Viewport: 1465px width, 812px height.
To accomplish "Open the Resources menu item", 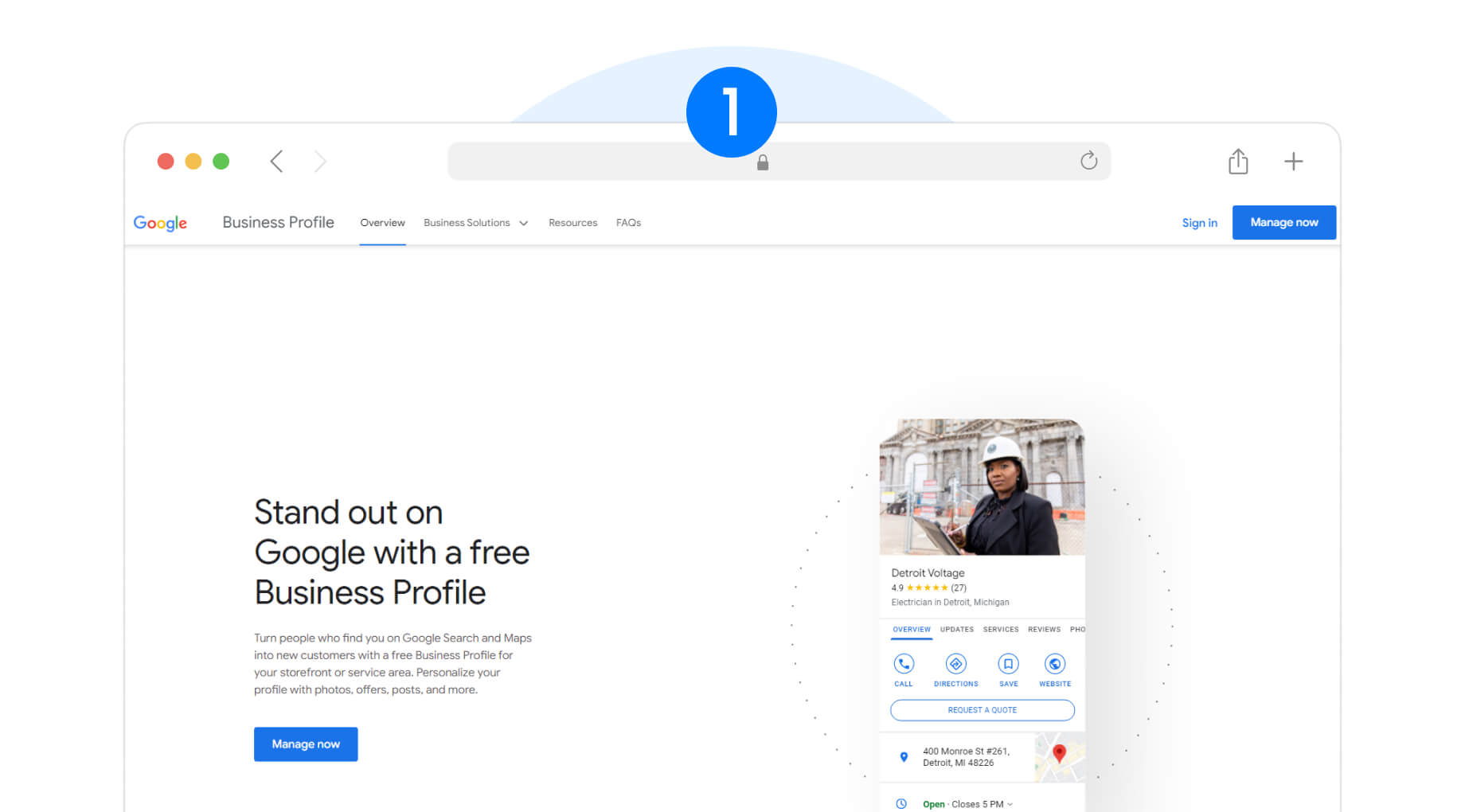I will coord(572,223).
